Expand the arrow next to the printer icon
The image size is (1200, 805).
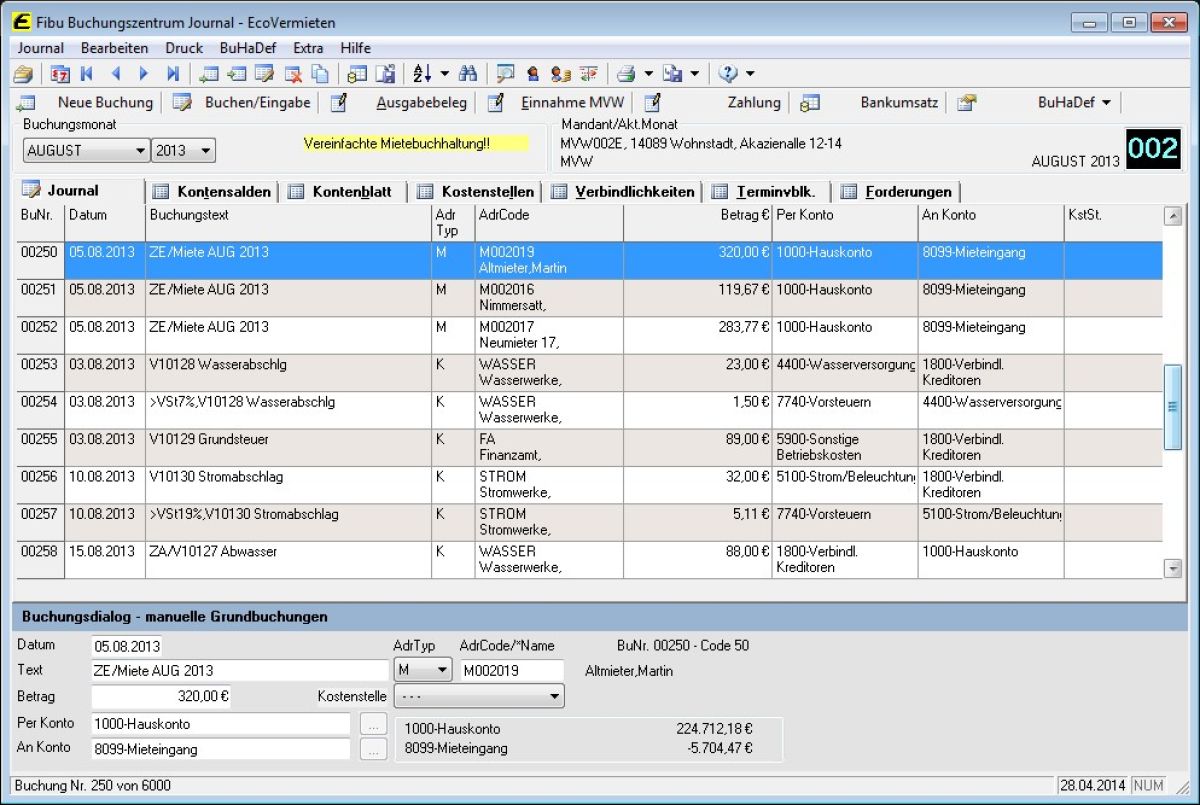[648, 73]
